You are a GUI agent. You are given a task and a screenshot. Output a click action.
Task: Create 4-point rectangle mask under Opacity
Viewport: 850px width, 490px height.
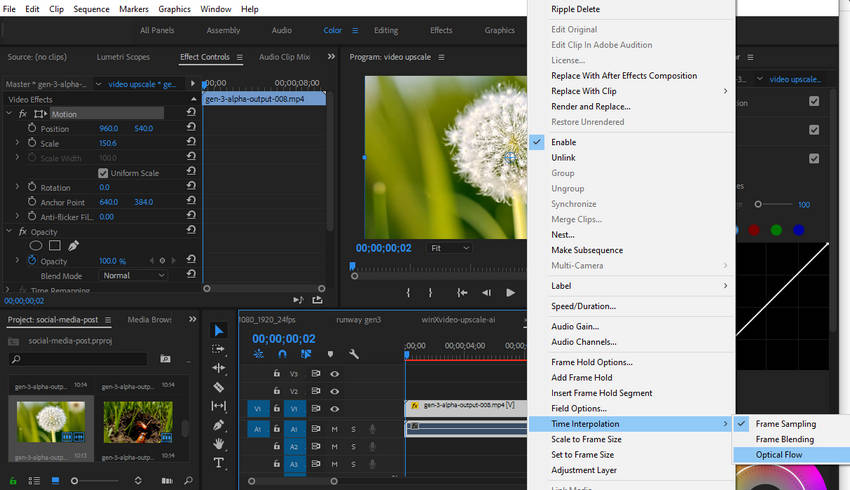pyautogui.click(x=55, y=246)
